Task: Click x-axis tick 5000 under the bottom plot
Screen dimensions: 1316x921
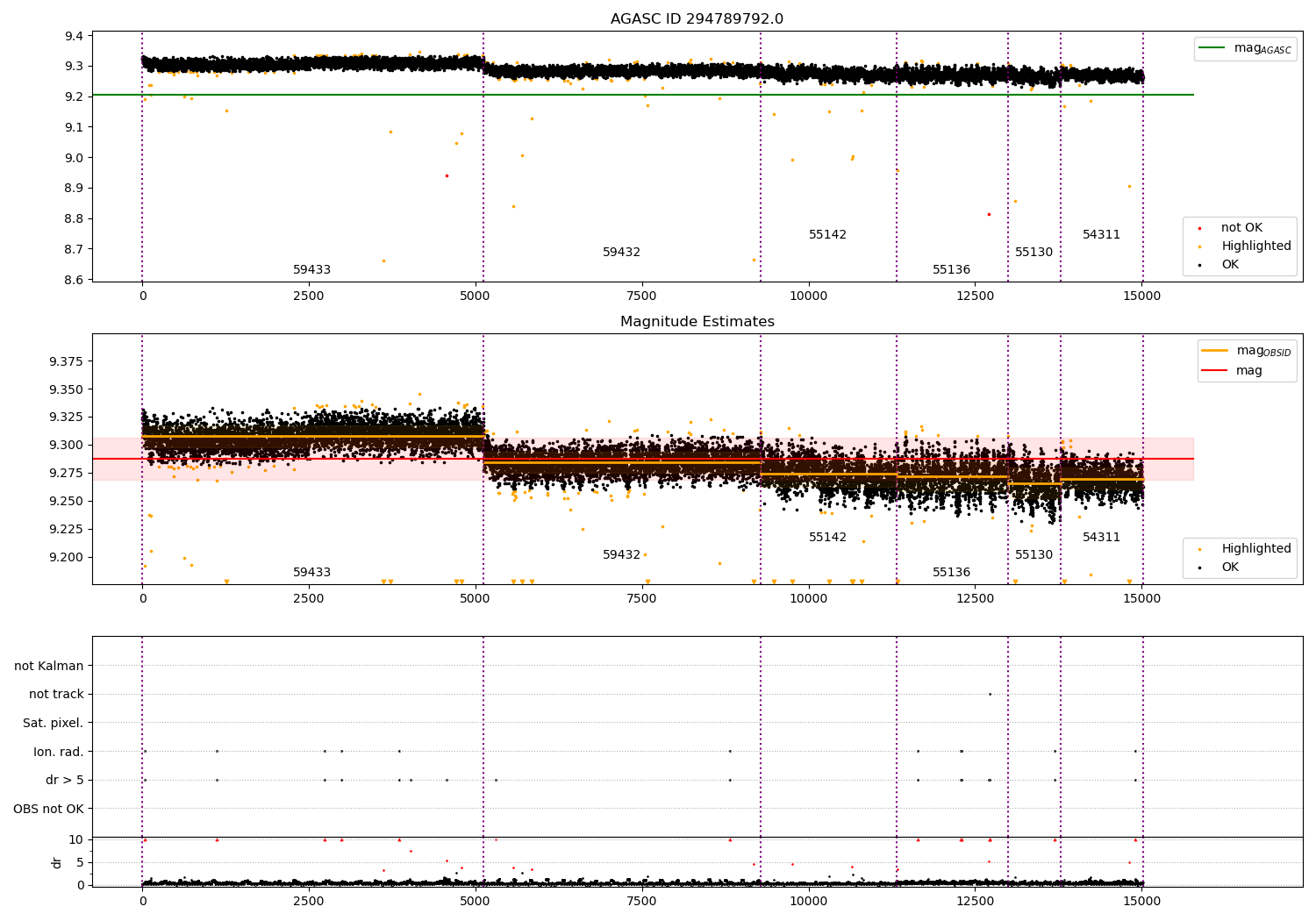Action: pos(475,901)
